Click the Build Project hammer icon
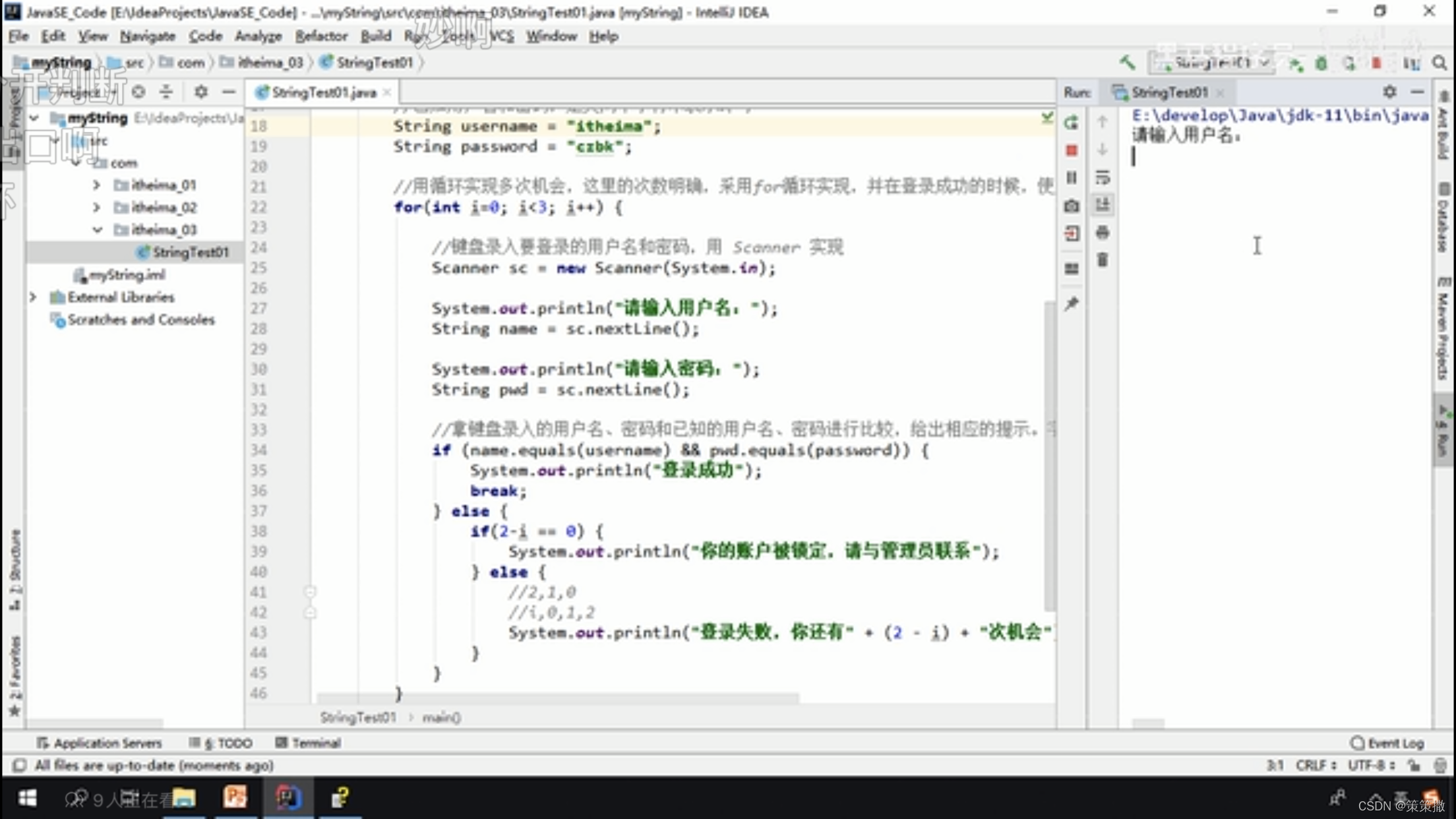The image size is (1456, 819). 1127,63
